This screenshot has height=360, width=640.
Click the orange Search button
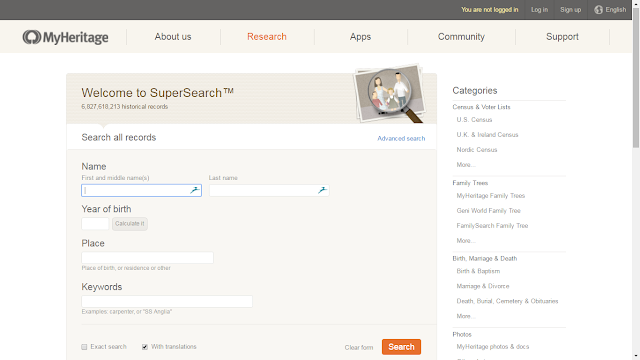(x=401, y=347)
